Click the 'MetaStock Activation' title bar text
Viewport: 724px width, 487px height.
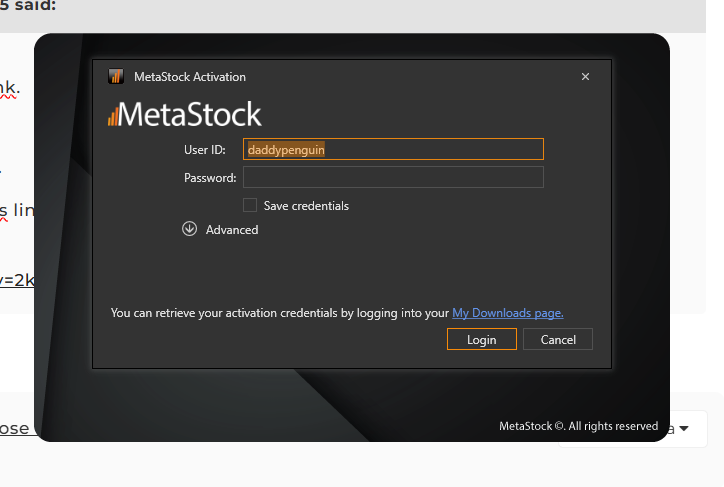(190, 77)
